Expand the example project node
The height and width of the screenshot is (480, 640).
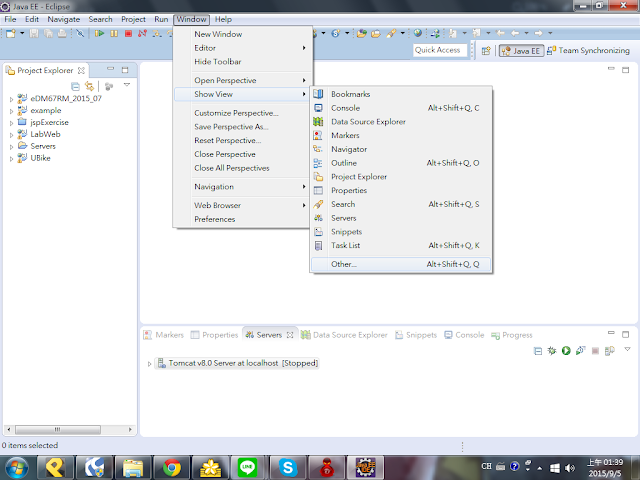tap(11, 111)
